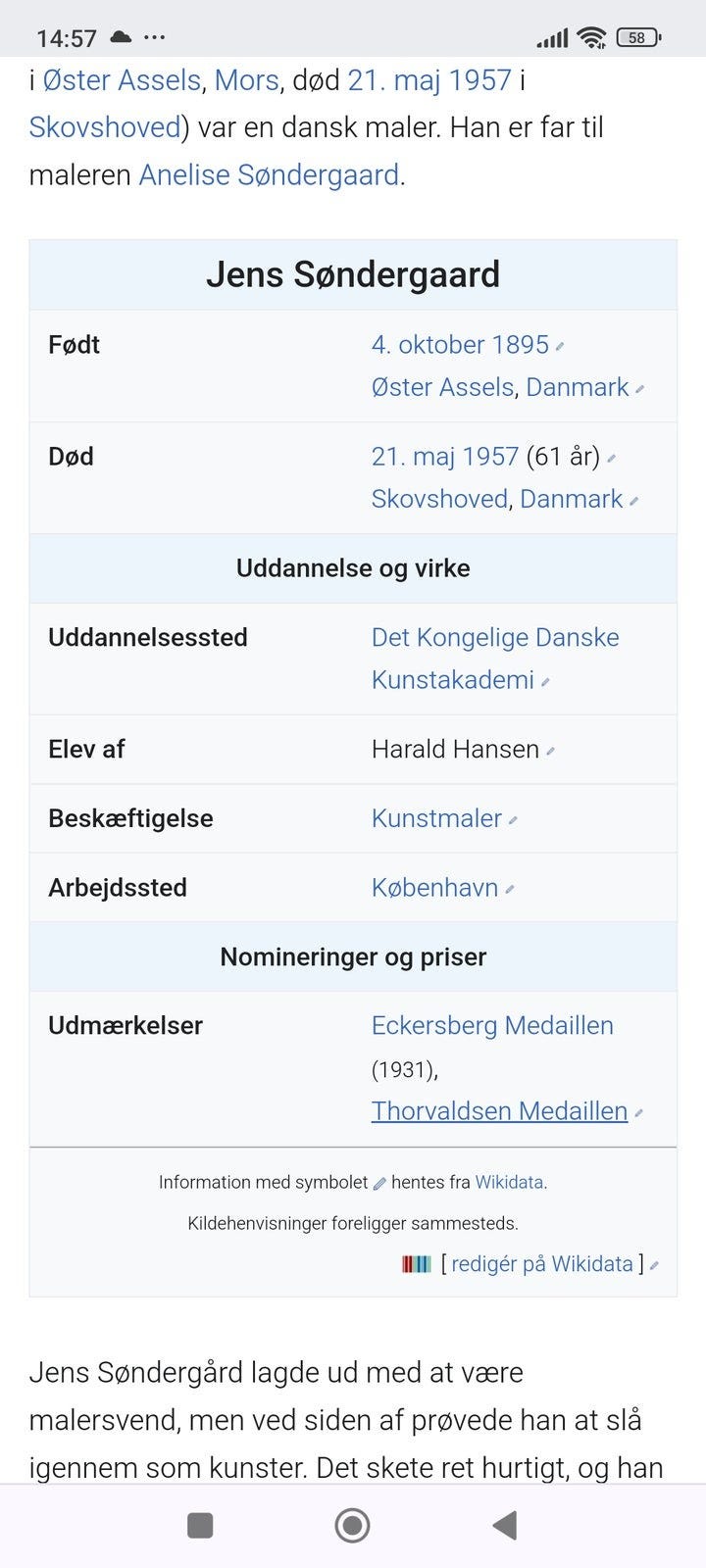The height and width of the screenshot is (1568, 706).
Task: Tap pencil icon beside København
Action: [x=510, y=890]
